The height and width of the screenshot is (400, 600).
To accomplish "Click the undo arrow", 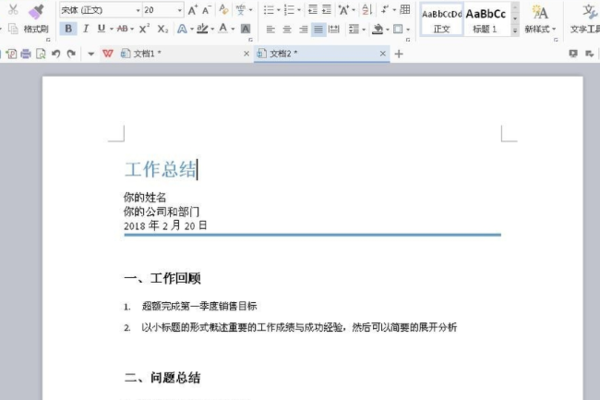I will click(56, 54).
